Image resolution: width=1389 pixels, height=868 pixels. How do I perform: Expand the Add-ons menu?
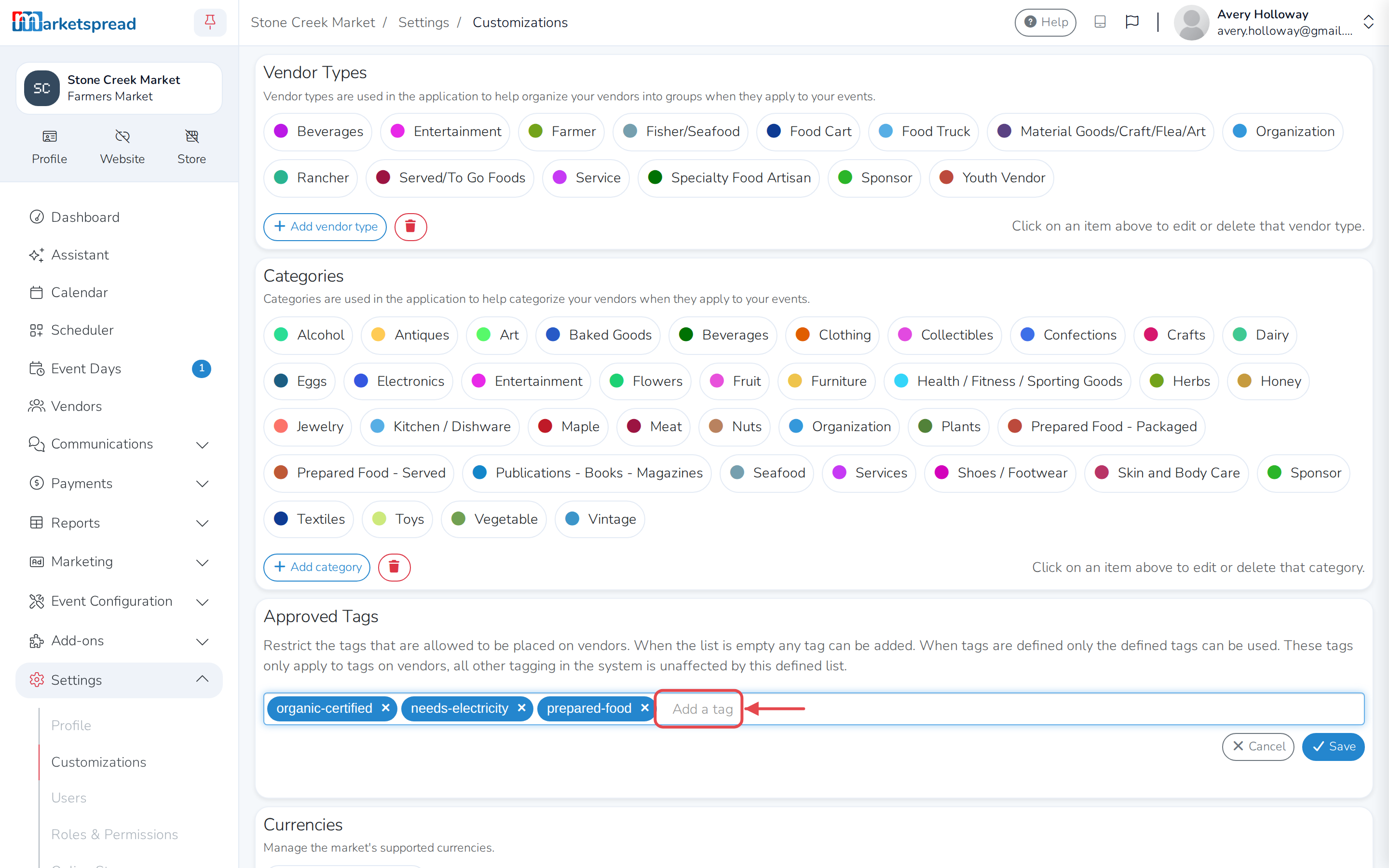(120, 641)
